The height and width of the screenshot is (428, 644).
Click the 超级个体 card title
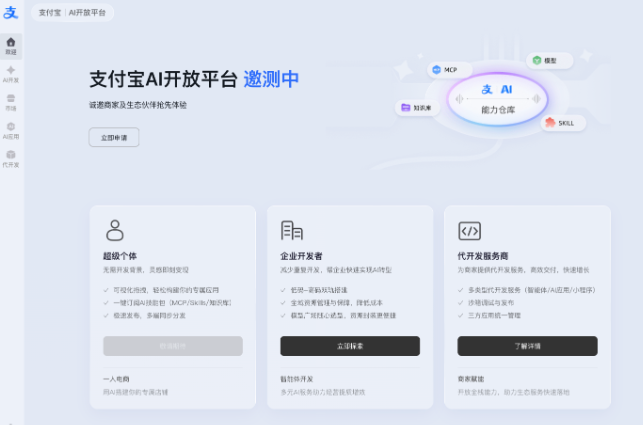(120, 256)
